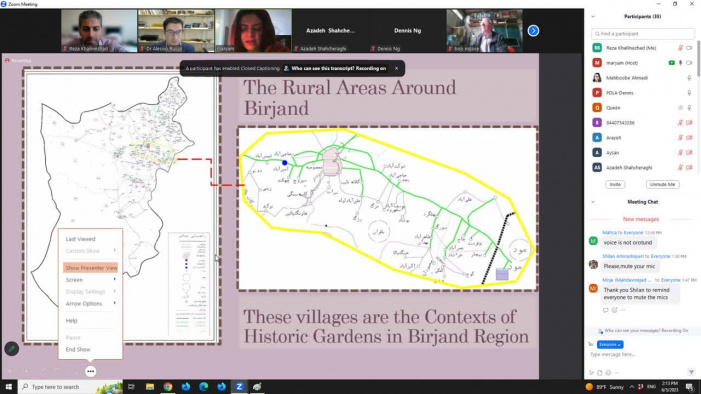Screen dimensions: 701x394
Task: Click the Invite button
Action: pos(615,184)
